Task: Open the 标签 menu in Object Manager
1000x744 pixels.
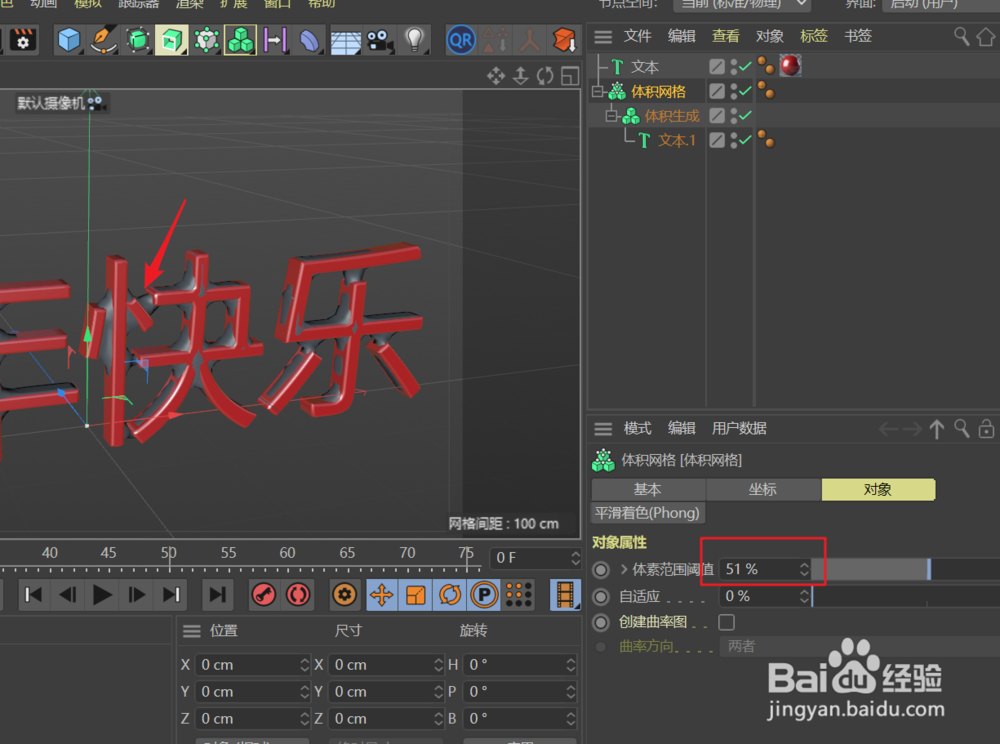Action: 813,36
